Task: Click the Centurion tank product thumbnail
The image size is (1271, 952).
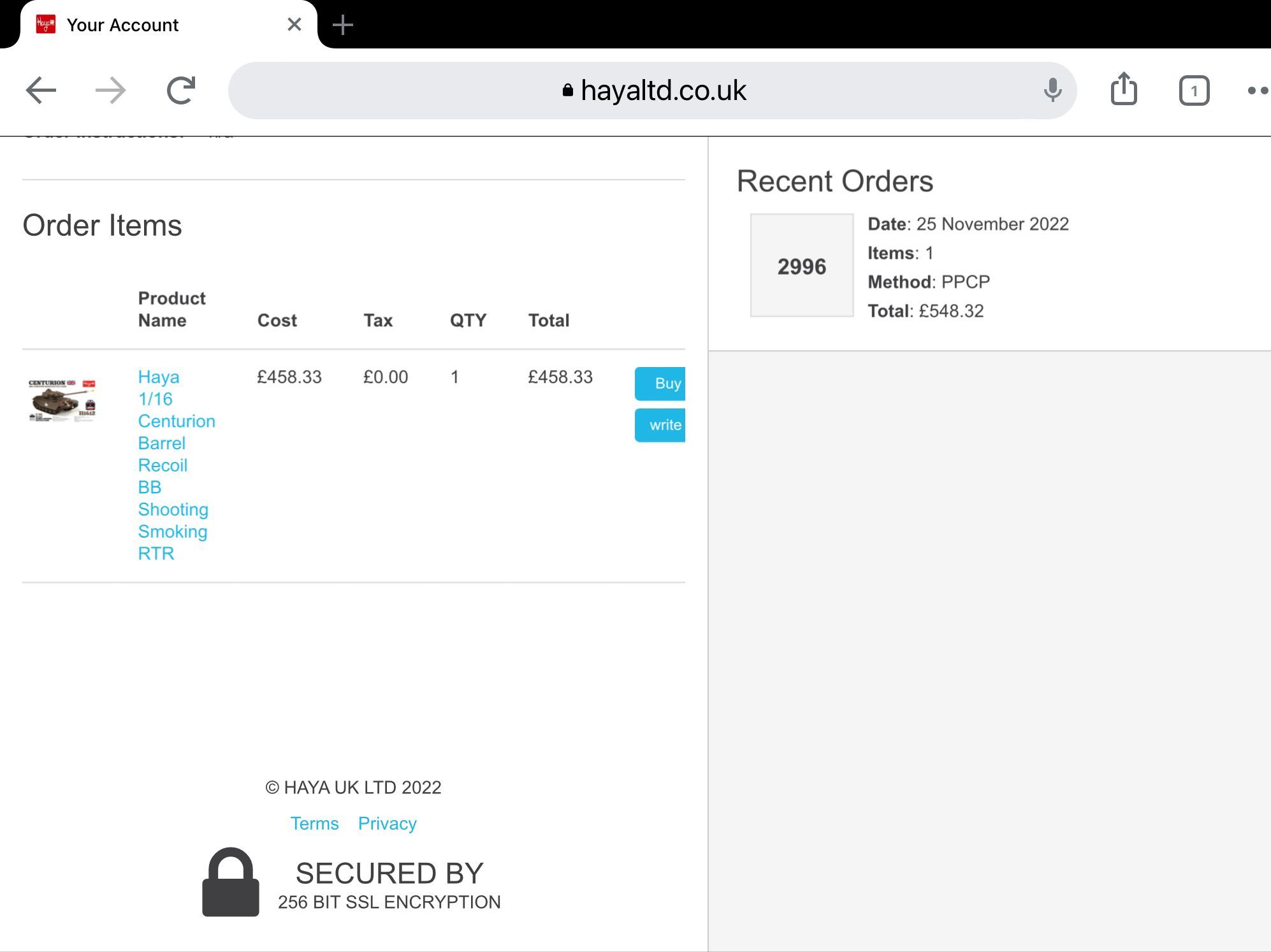Action: tap(62, 400)
